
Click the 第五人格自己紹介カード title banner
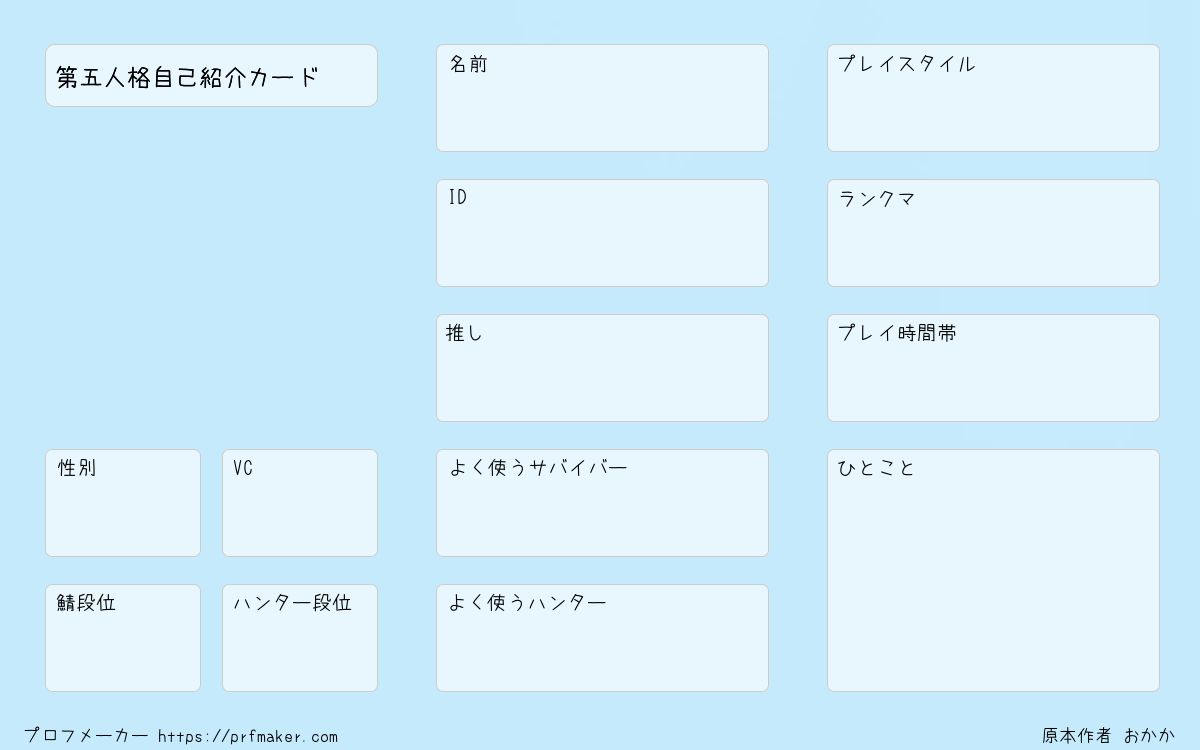tap(211, 75)
